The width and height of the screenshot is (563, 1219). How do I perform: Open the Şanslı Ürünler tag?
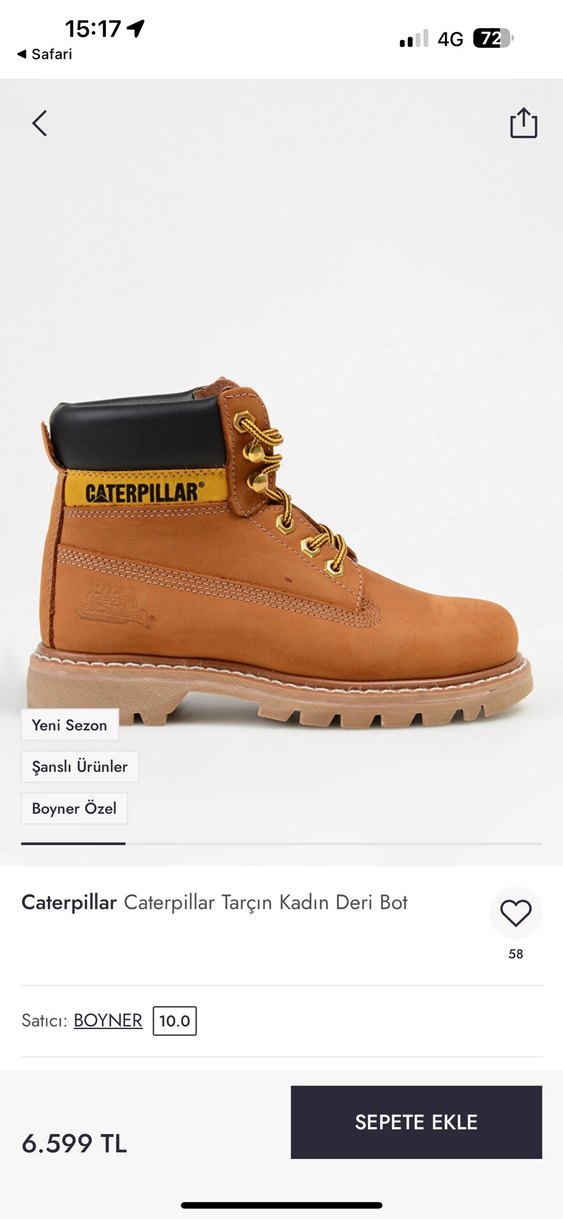80,767
